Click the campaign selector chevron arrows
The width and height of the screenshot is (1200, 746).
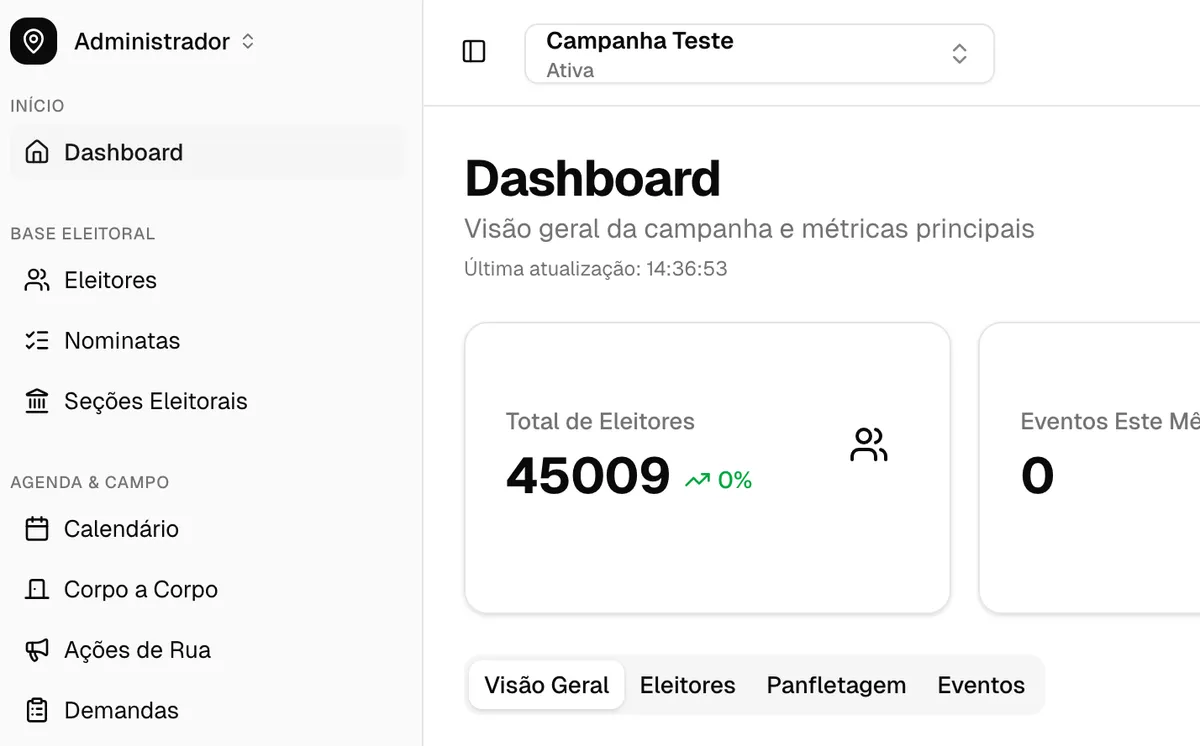(x=959, y=54)
